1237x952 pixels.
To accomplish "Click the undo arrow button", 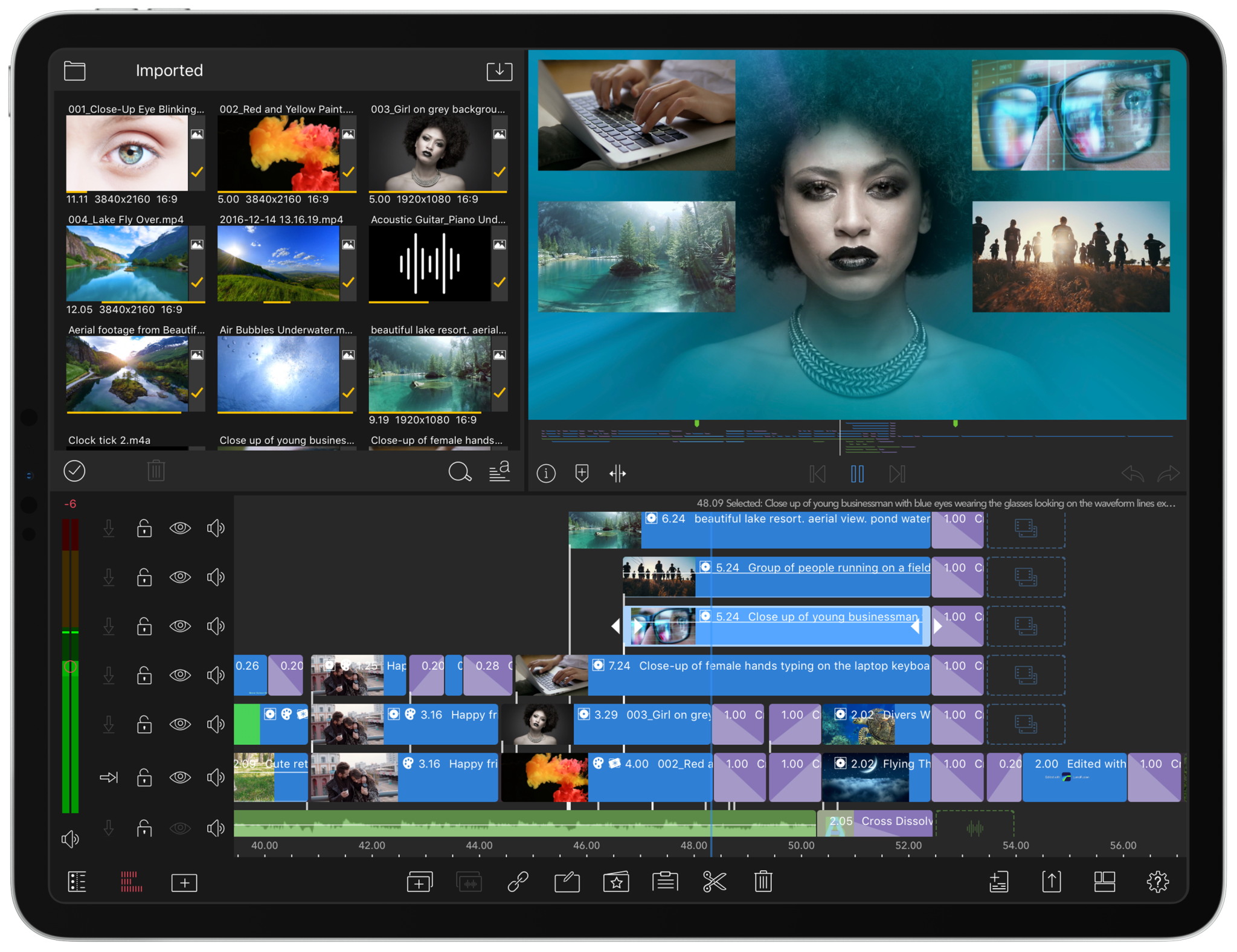I will coord(1132,474).
